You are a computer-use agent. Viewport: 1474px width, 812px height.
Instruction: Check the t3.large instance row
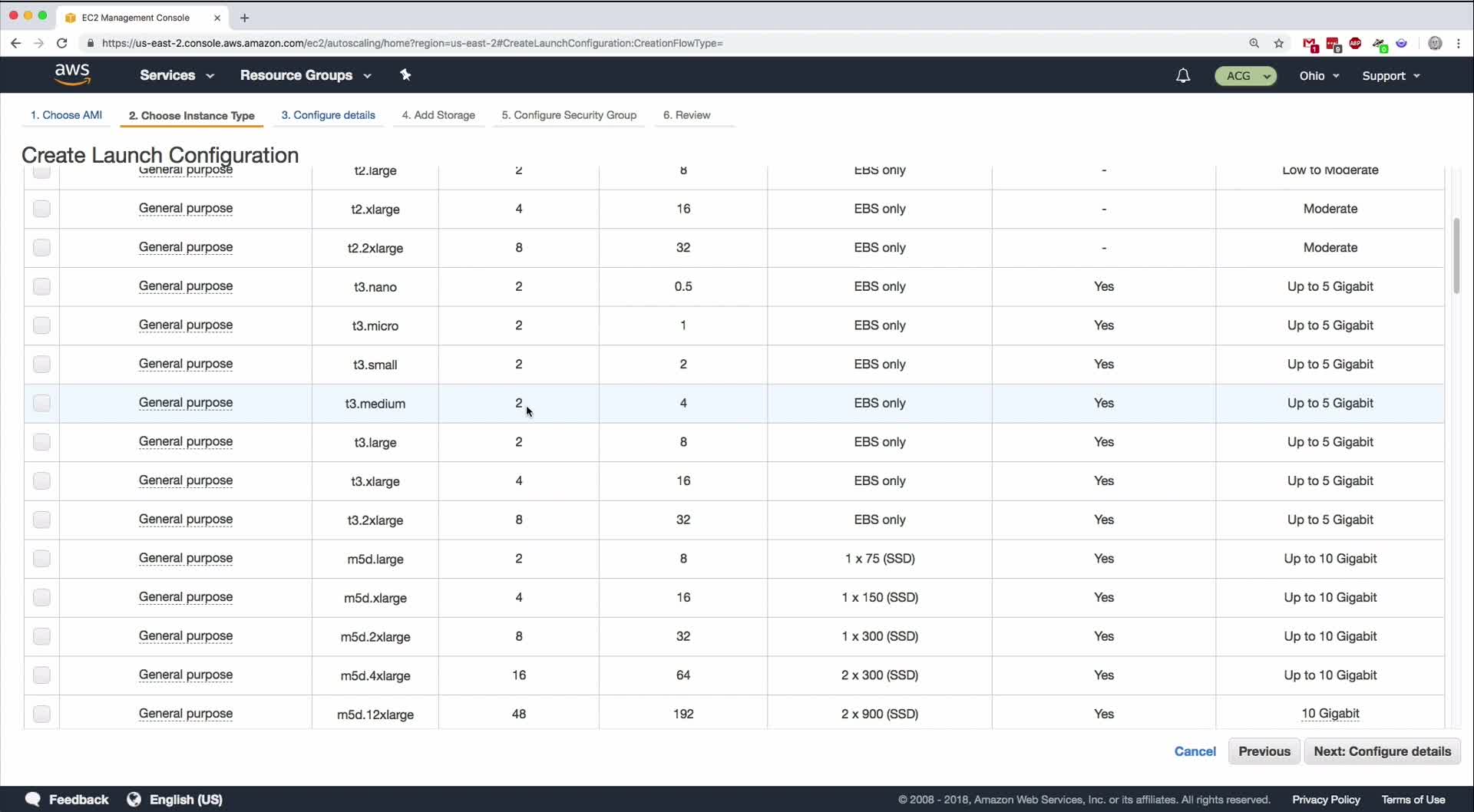41,442
